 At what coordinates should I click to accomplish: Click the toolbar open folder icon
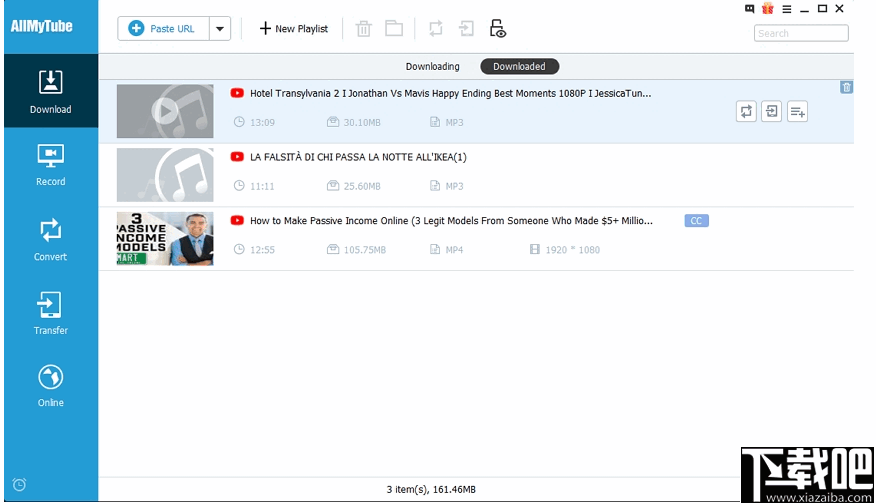point(394,28)
